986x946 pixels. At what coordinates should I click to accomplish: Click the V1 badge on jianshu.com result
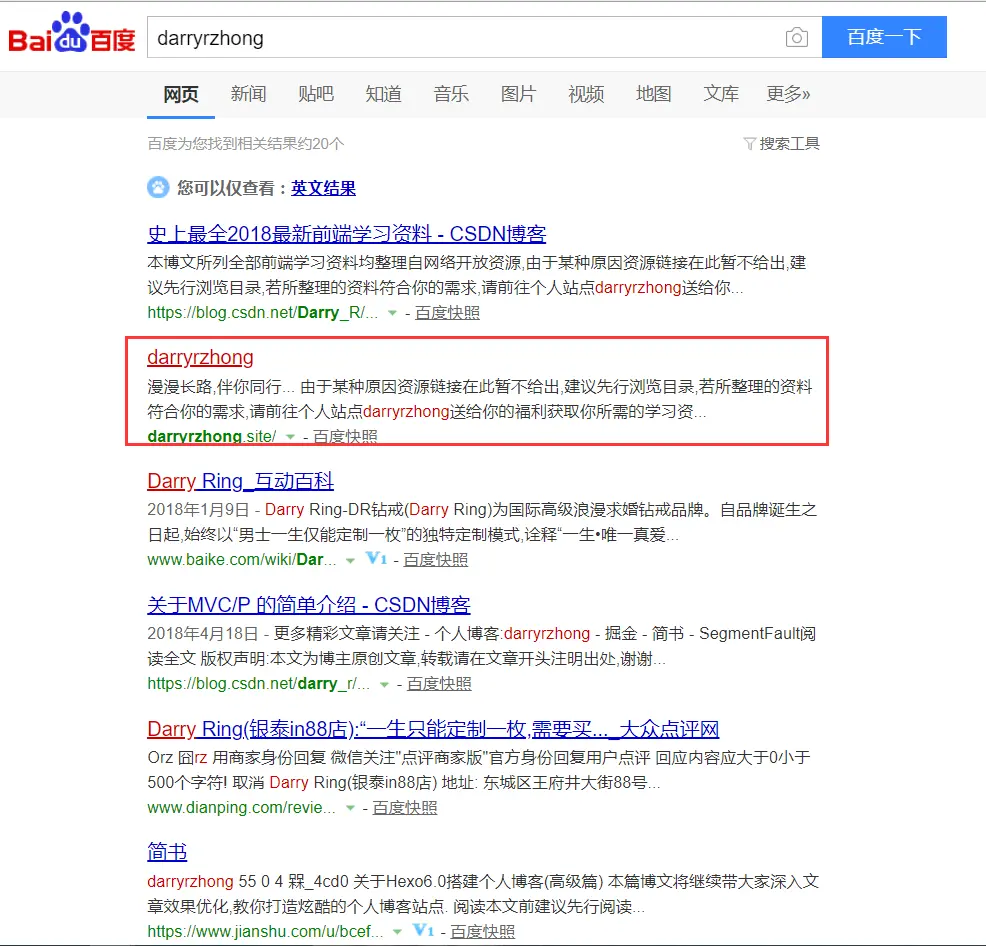423,930
